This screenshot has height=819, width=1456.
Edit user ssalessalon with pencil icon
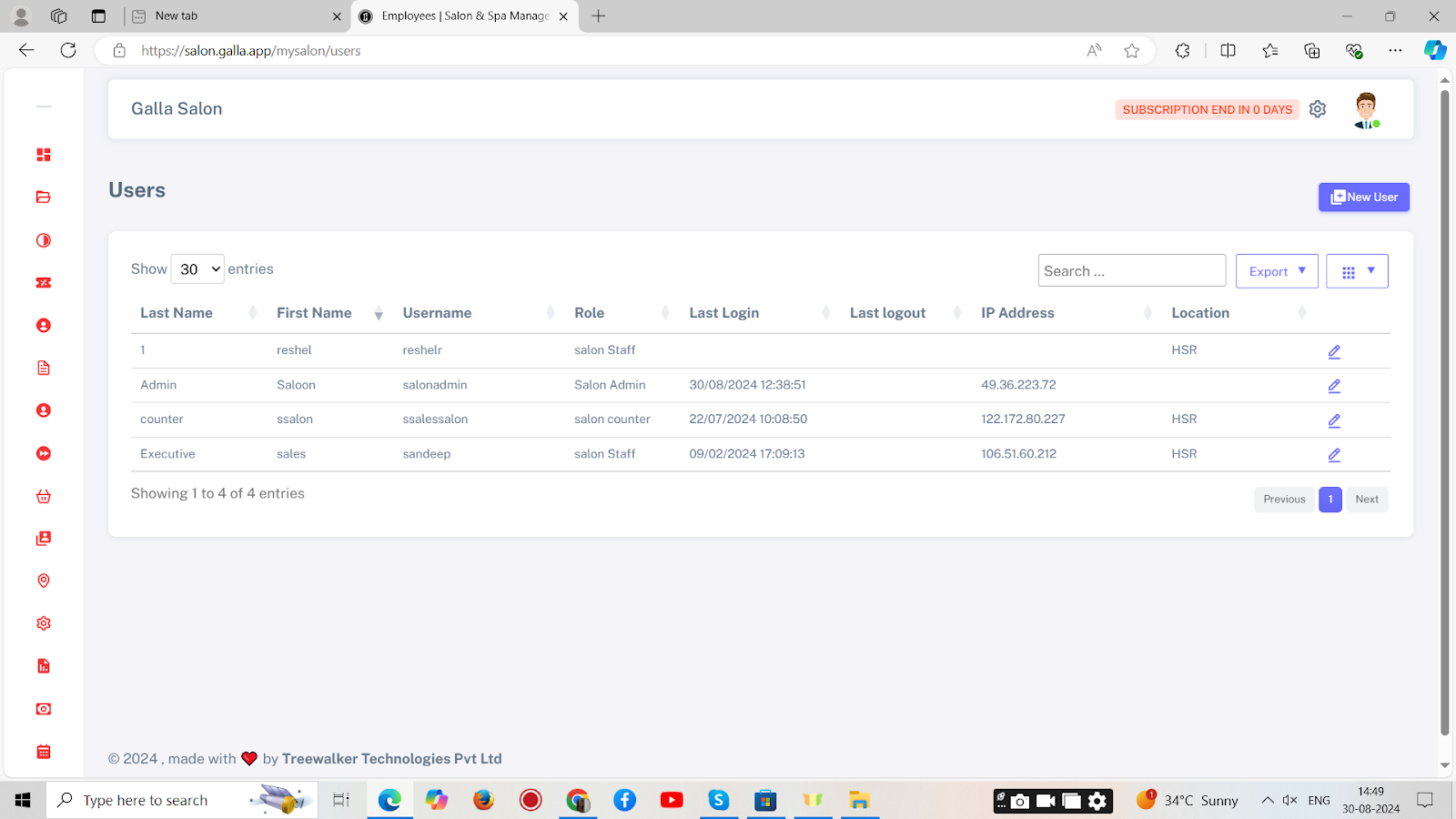click(1334, 420)
